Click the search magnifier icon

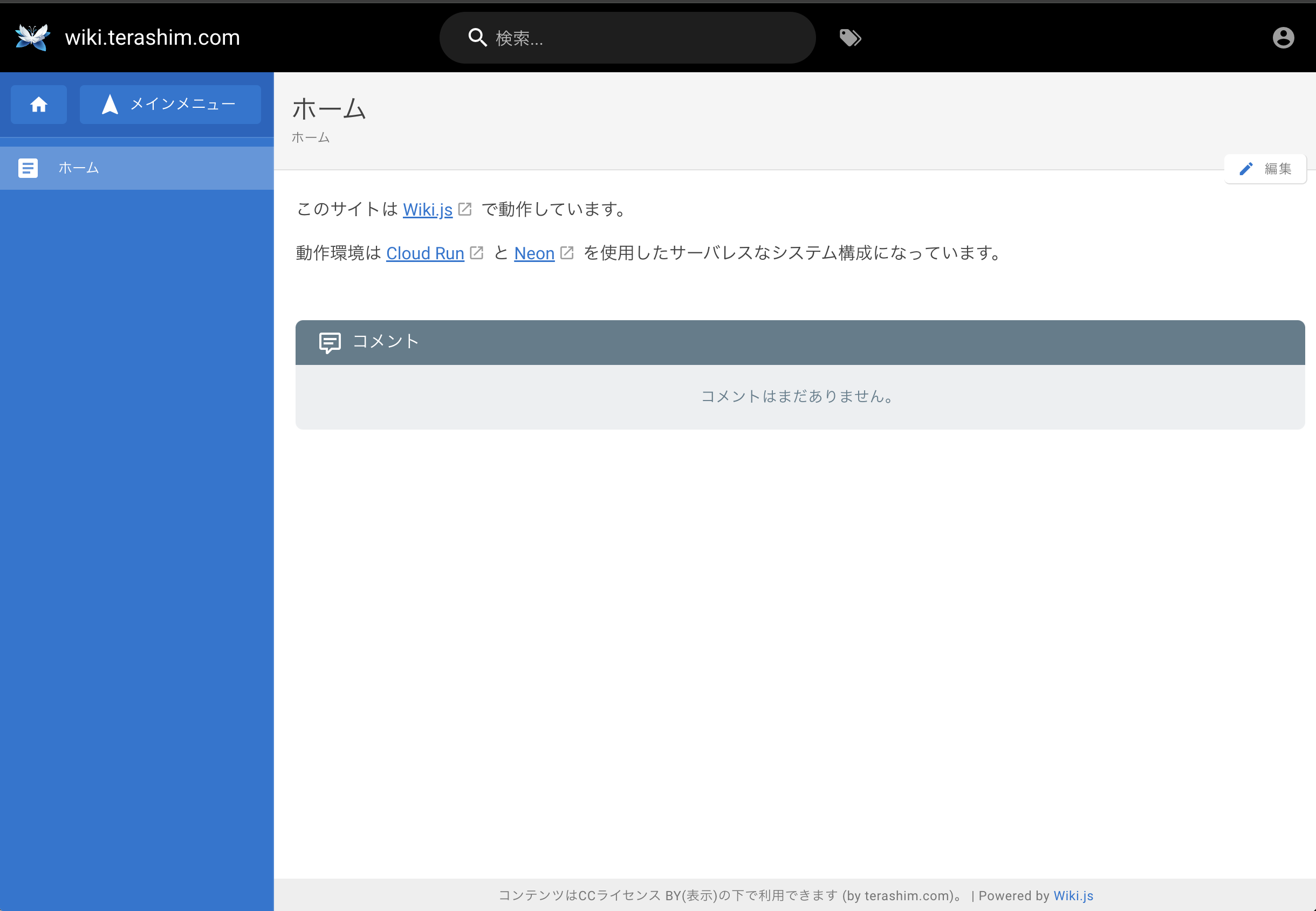click(477, 37)
